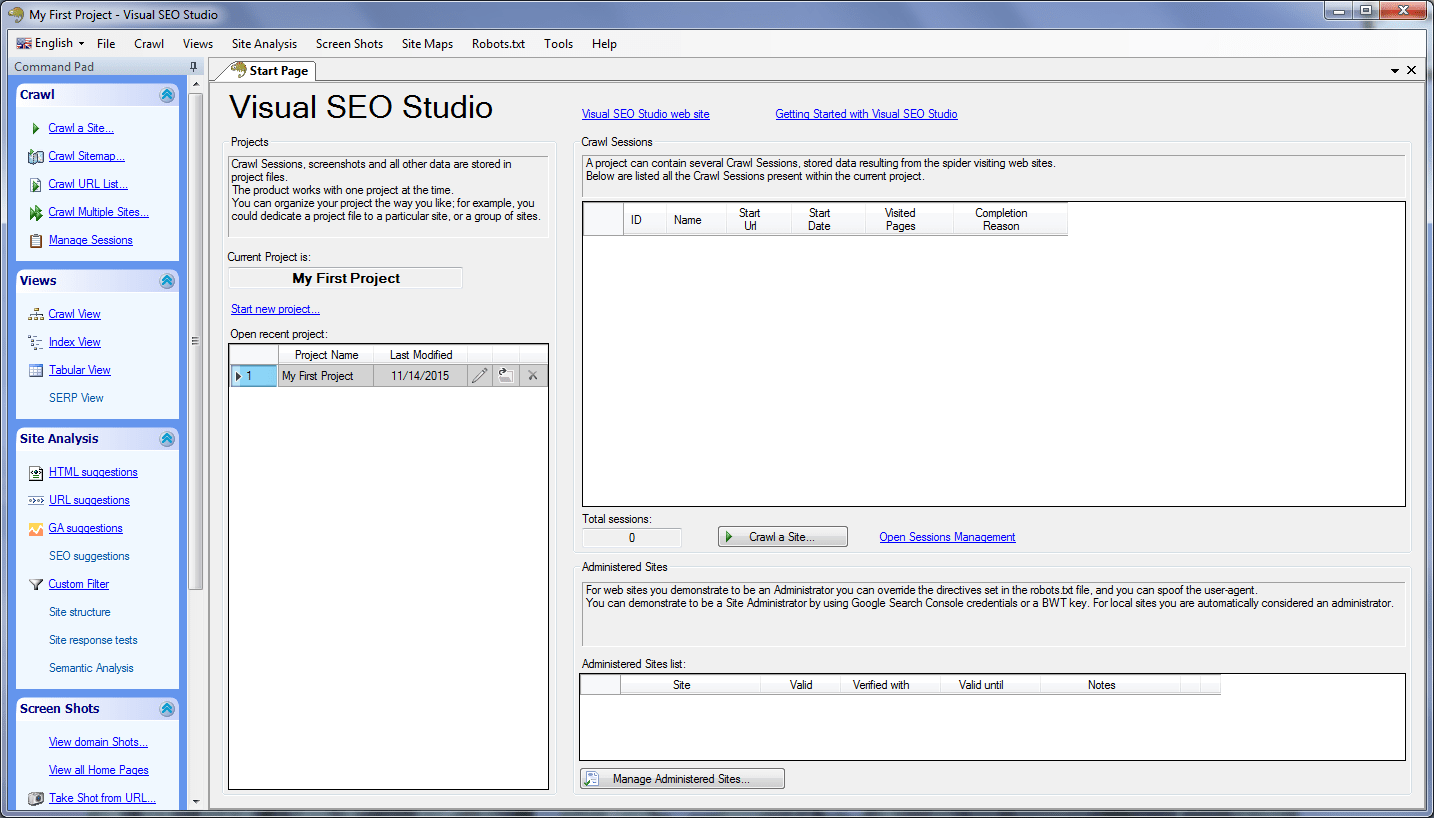Screen dimensions: 1434x818
Task: Click the Crawl a Site... button under sessions
Action: (783, 537)
